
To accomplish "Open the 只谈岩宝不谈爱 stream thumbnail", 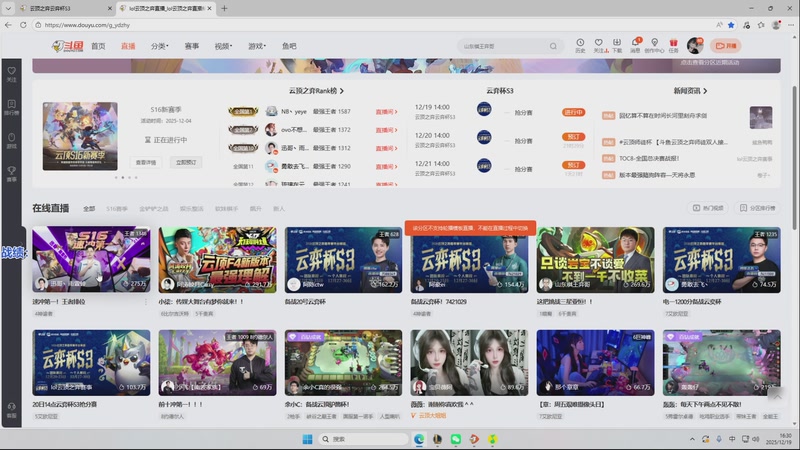I will tap(595, 260).
